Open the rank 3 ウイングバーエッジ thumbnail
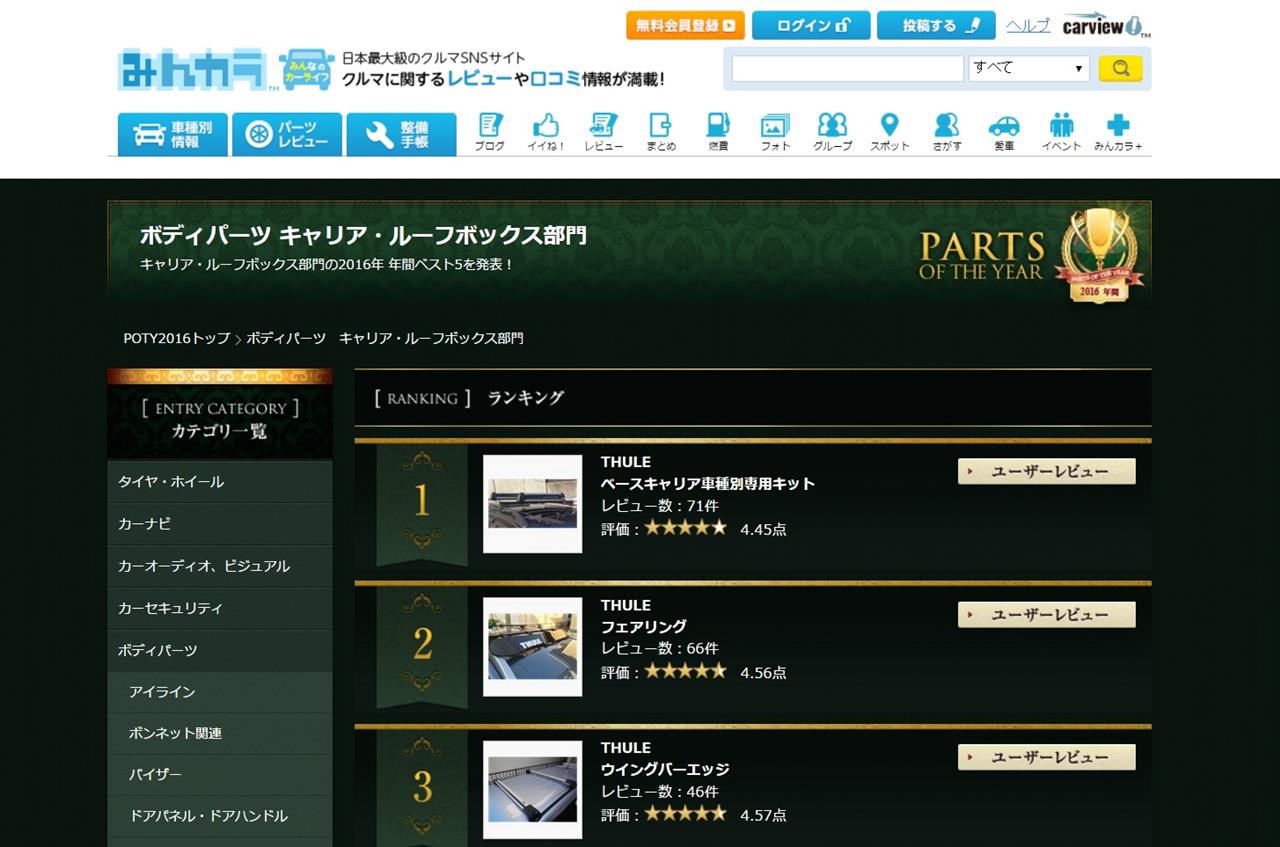Viewport: 1280px width, 847px height. pos(533,790)
